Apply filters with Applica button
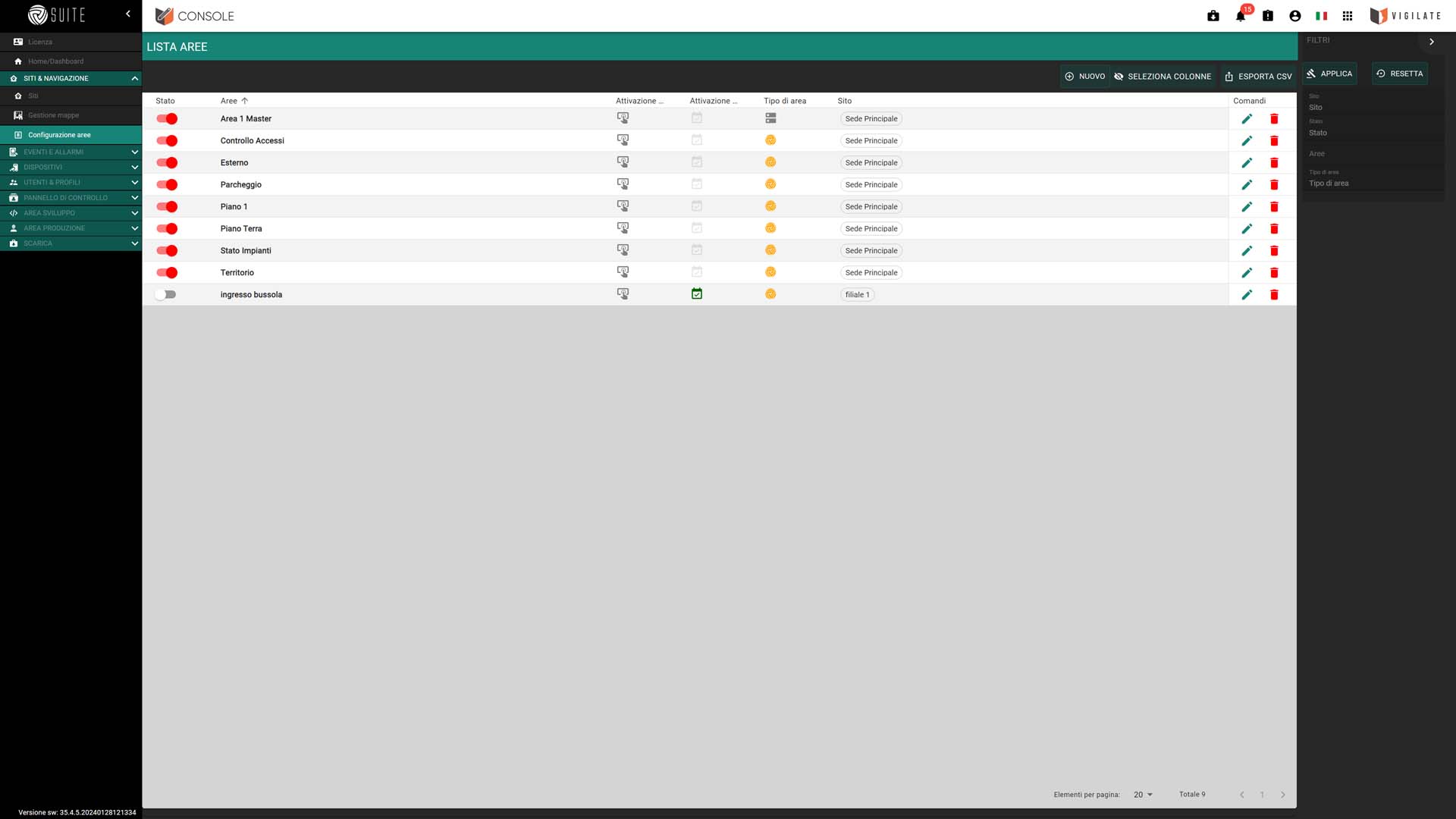 coord(1329,74)
